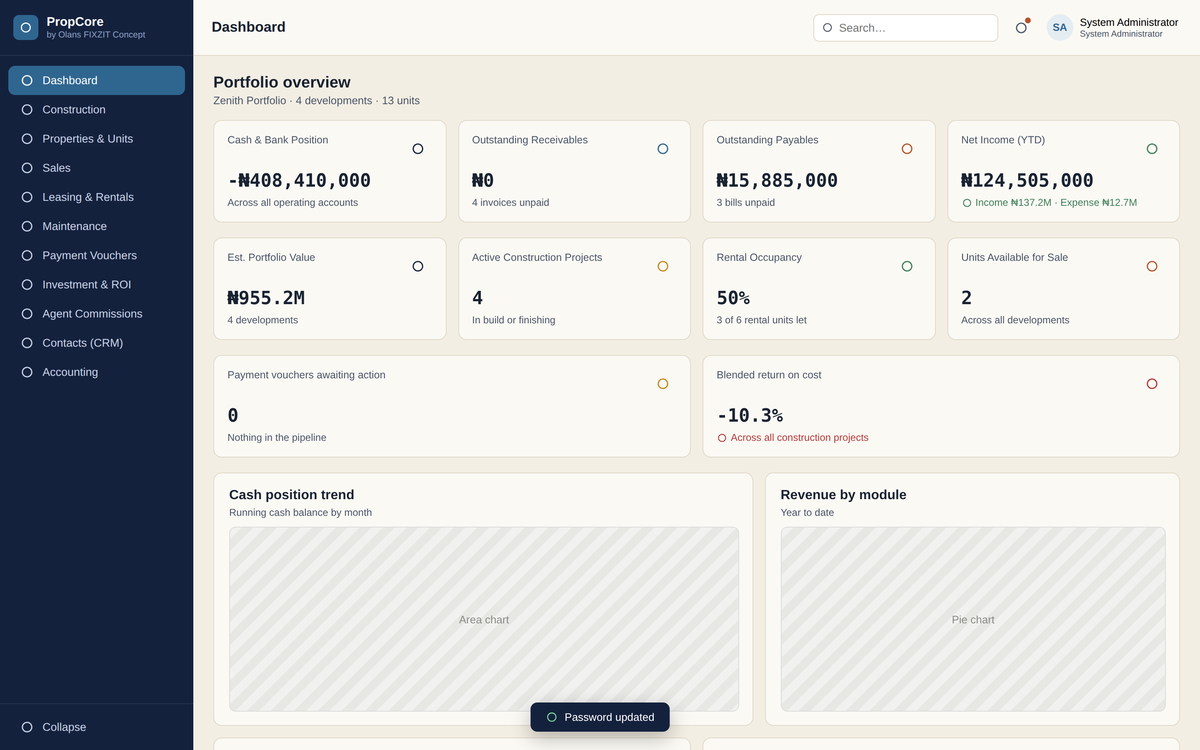Open the Construction module
Image resolution: width=1200 pixels, height=750 pixels.
point(97,110)
